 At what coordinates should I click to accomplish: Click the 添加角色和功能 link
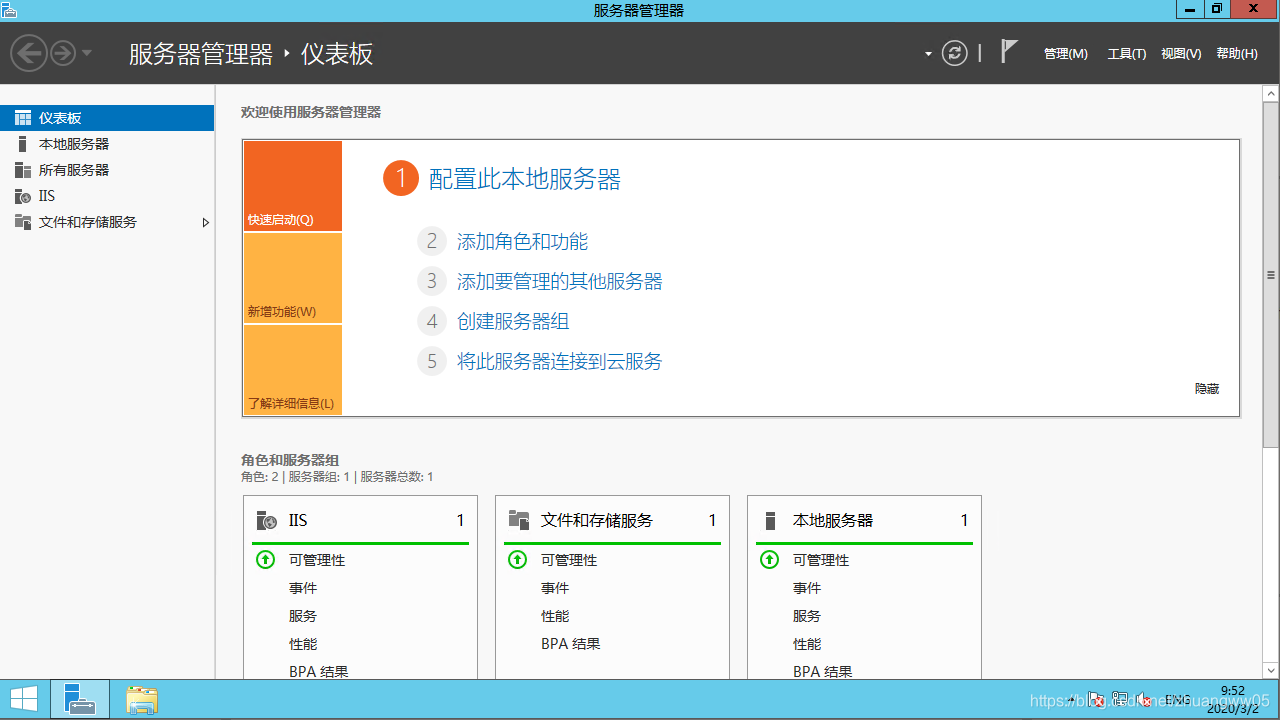[x=522, y=241]
